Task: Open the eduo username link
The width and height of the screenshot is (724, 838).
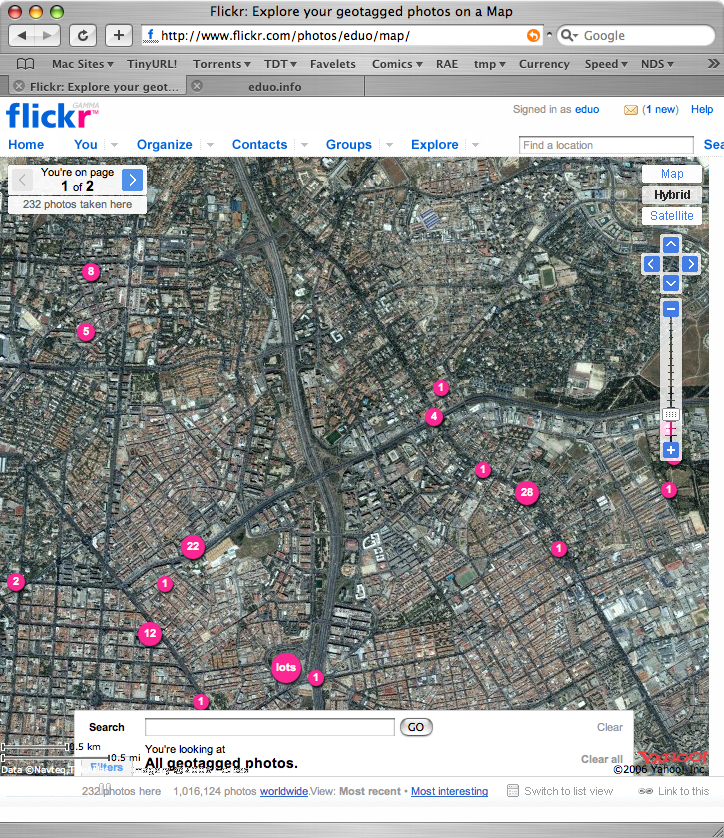Action: 587,110
